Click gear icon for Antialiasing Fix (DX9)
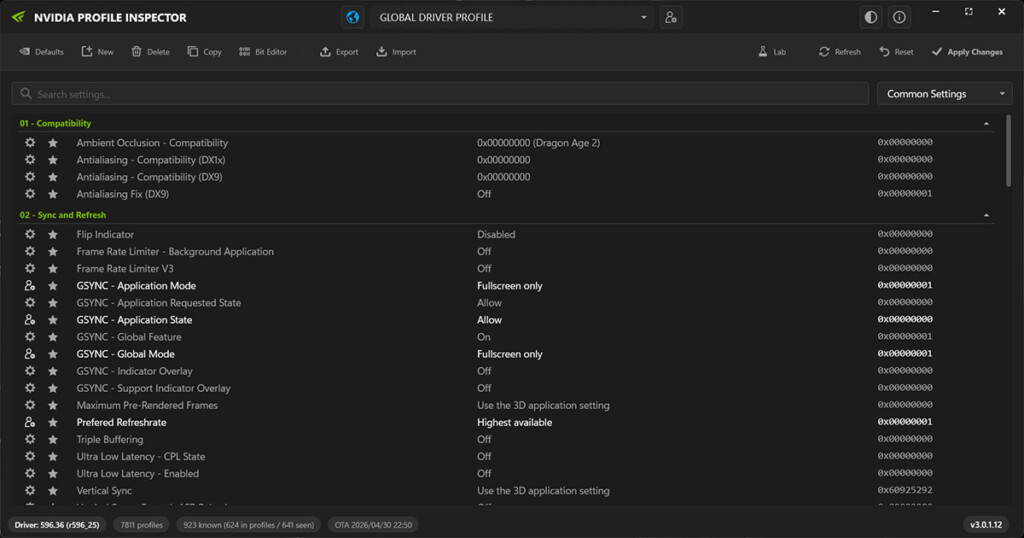 (30, 194)
